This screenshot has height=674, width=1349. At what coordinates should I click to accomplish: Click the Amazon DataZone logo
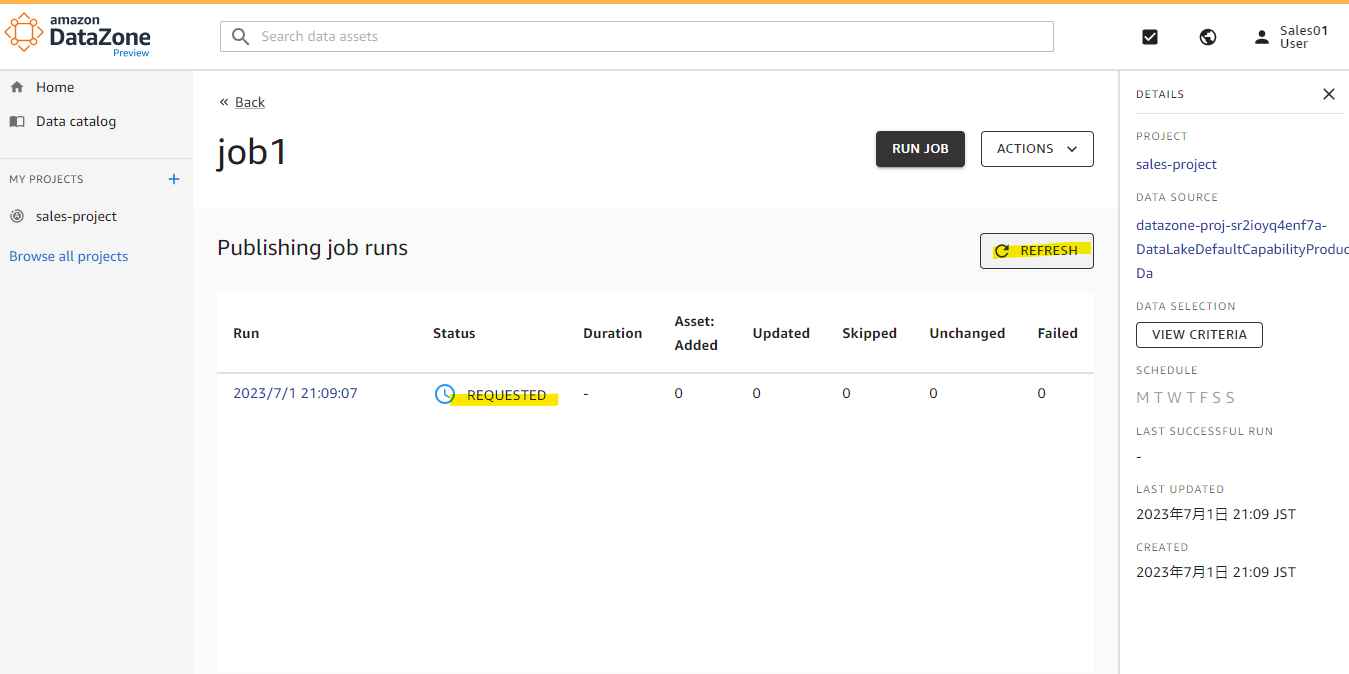78,35
